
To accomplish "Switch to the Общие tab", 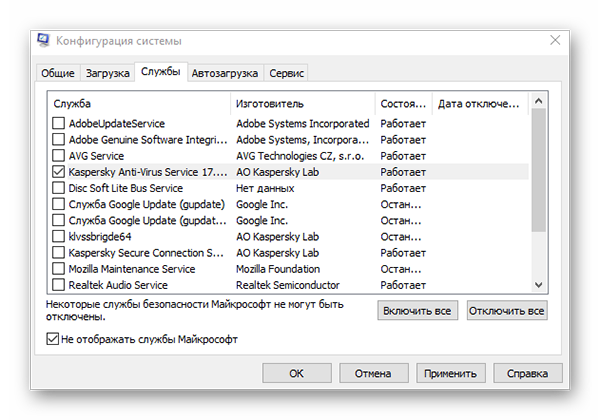I will (58, 73).
